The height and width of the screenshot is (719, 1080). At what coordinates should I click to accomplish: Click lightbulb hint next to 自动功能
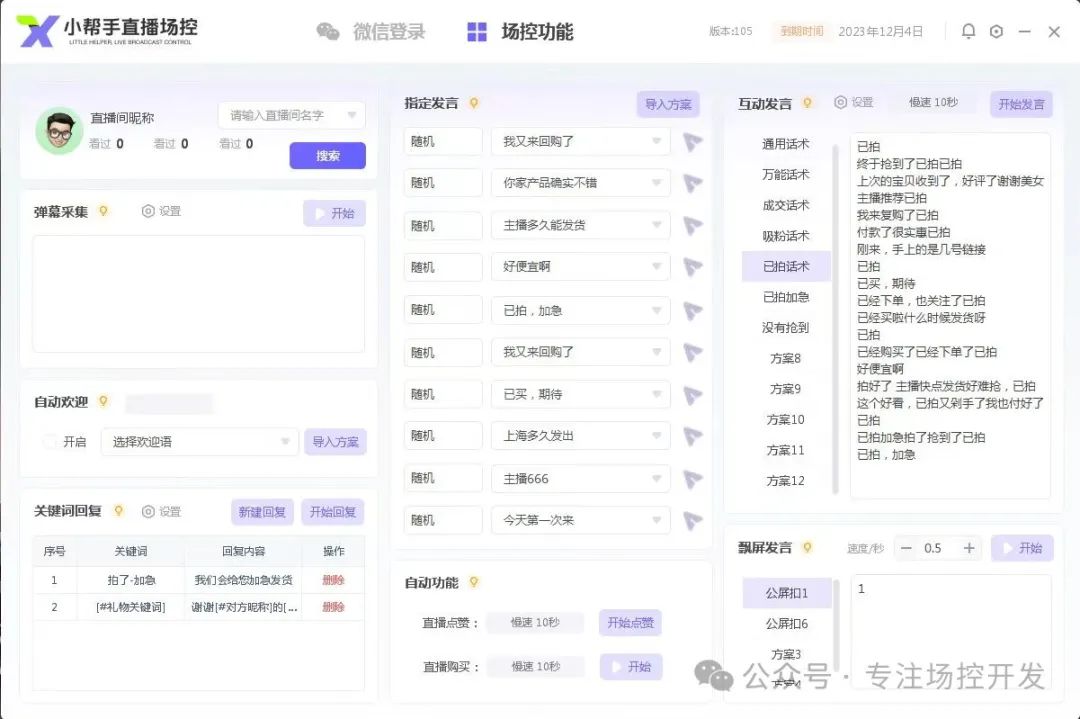click(x=474, y=582)
